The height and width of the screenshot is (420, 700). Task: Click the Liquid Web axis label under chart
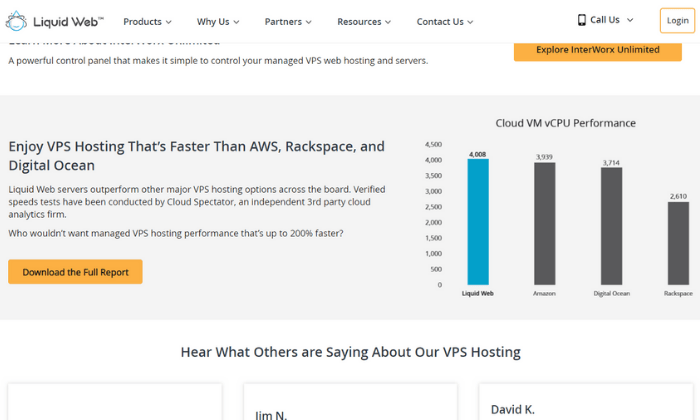tap(478, 293)
